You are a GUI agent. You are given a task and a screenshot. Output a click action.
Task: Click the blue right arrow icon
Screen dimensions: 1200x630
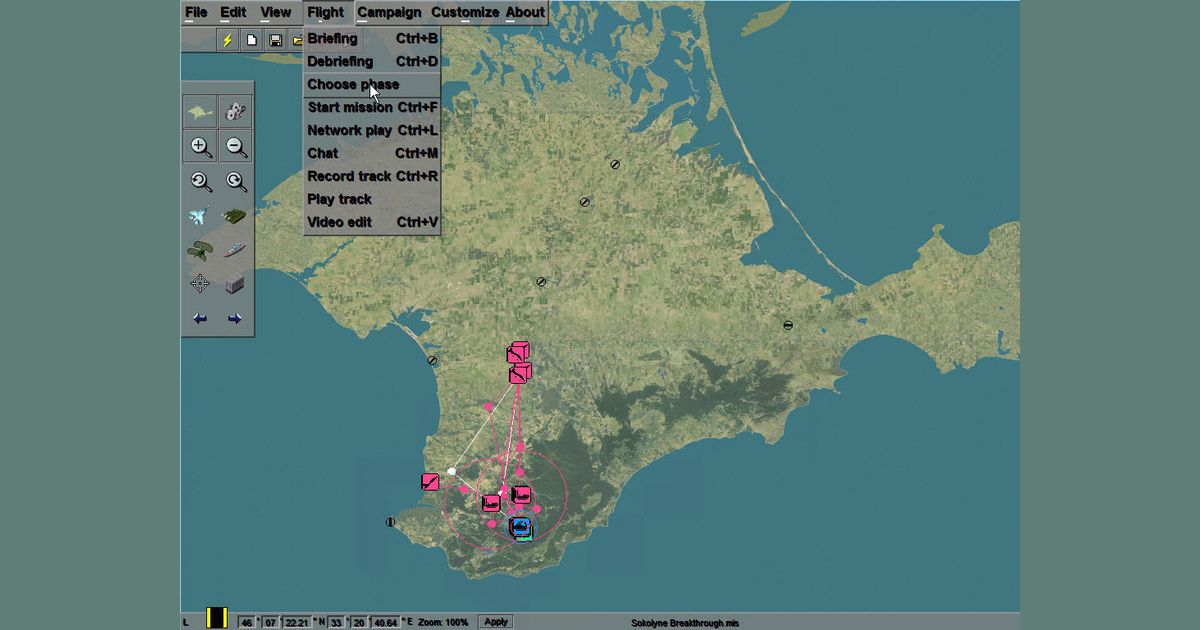(235, 319)
